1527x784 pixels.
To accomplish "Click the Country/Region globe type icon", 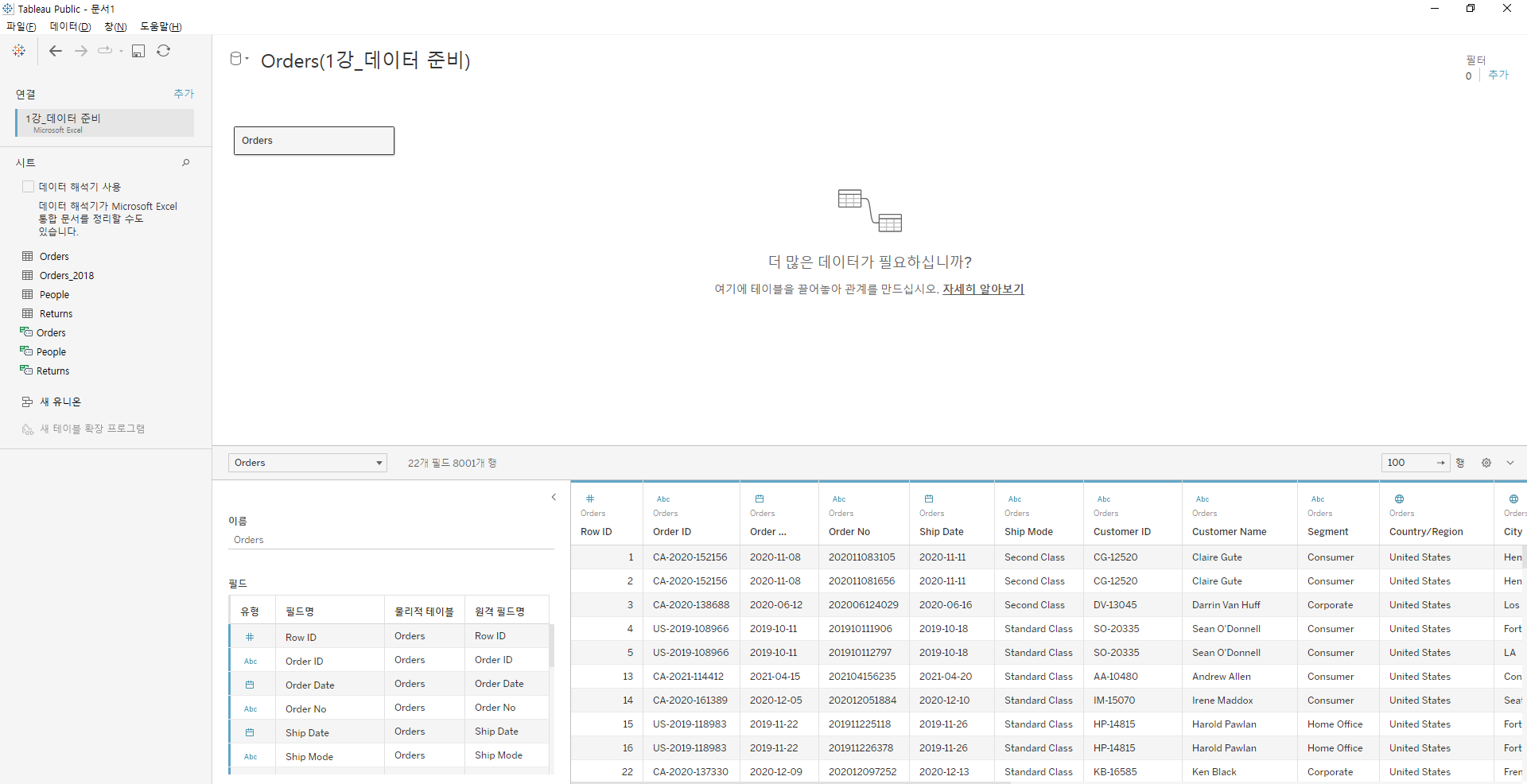I will pos(1399,499).
